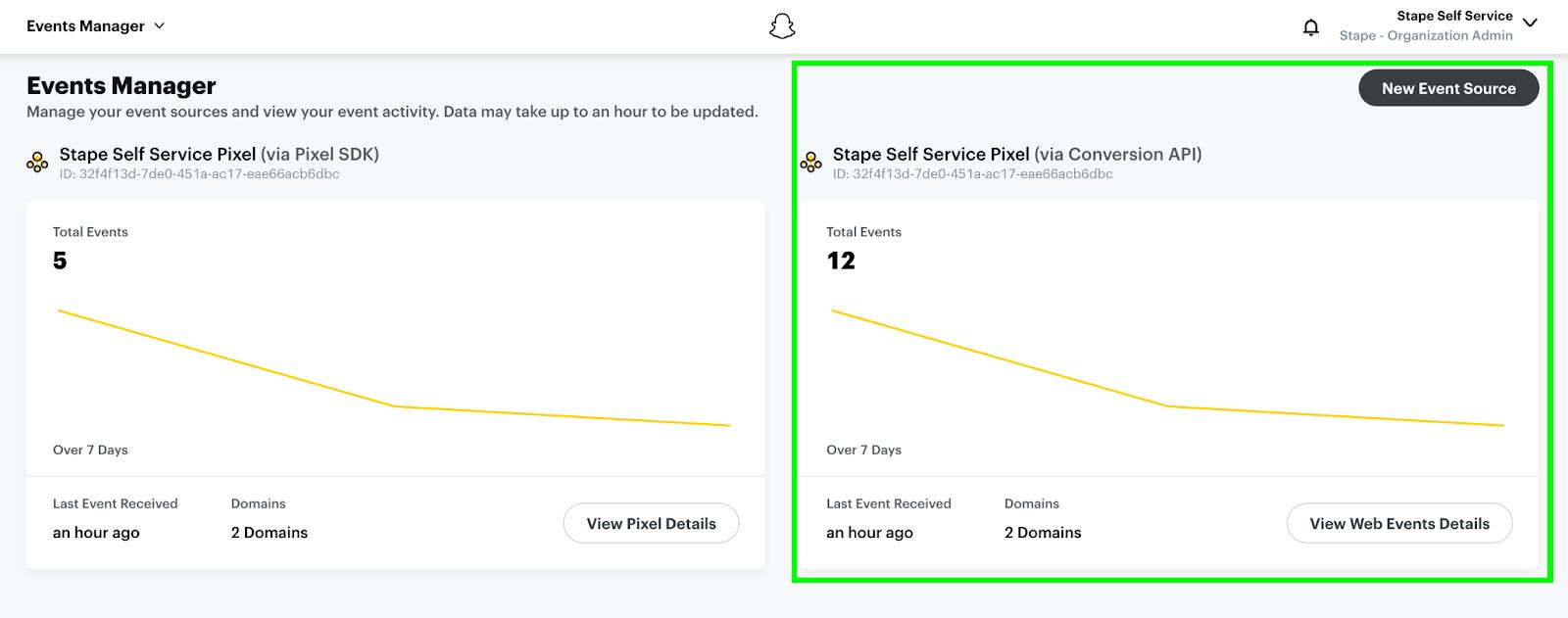Image resolution: width=1568 pixels, height=618 pixels.
Task: Click the Conversion API pixel ID text
Action: pos(973,174)
